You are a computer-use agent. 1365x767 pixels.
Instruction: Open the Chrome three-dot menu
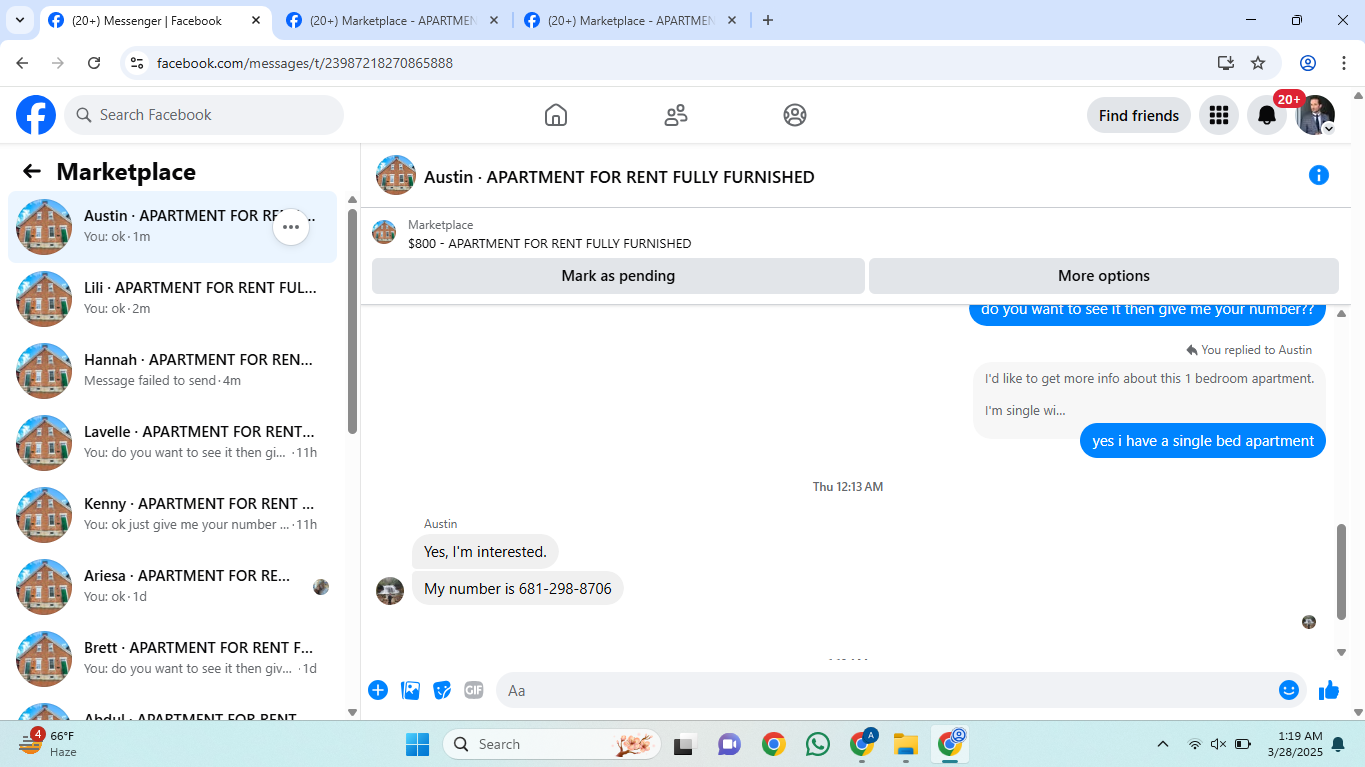[x=1344, y=63]
